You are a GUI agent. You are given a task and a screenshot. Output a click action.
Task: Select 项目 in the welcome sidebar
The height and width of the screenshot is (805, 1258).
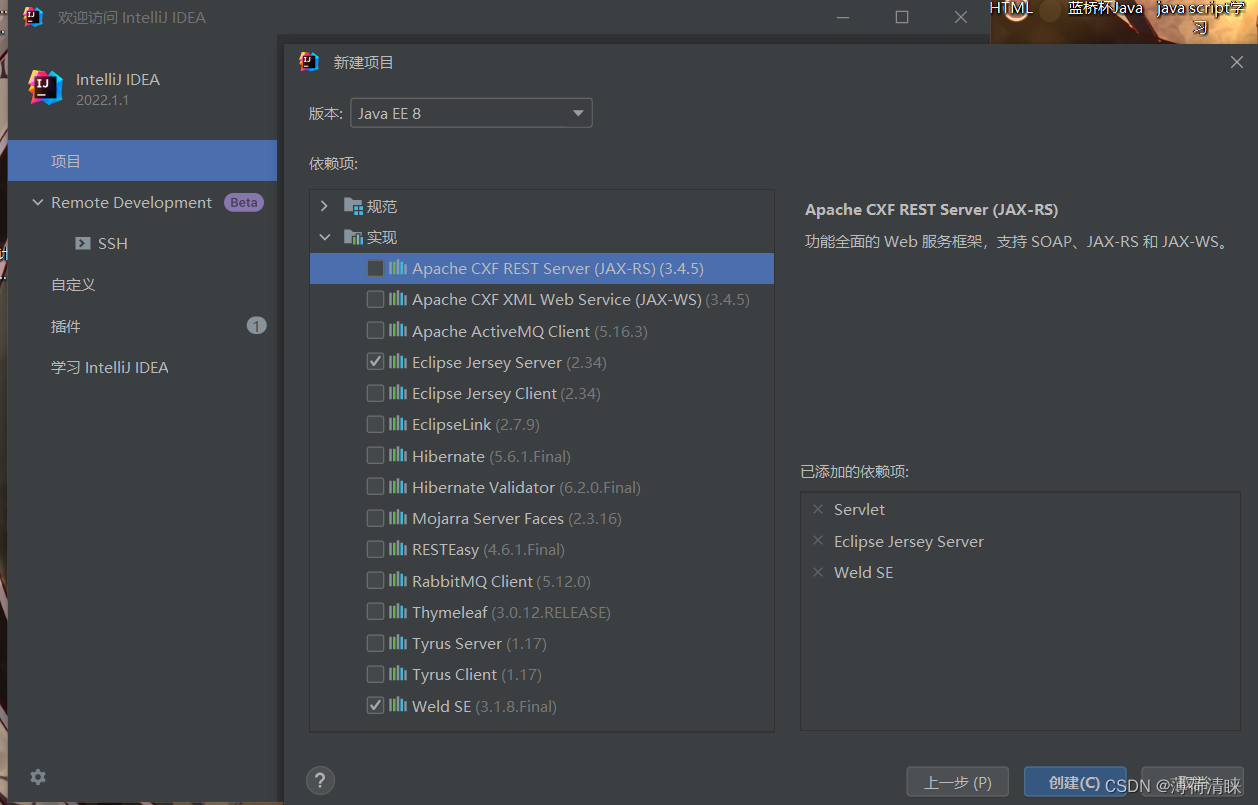[x=142, y=161]
